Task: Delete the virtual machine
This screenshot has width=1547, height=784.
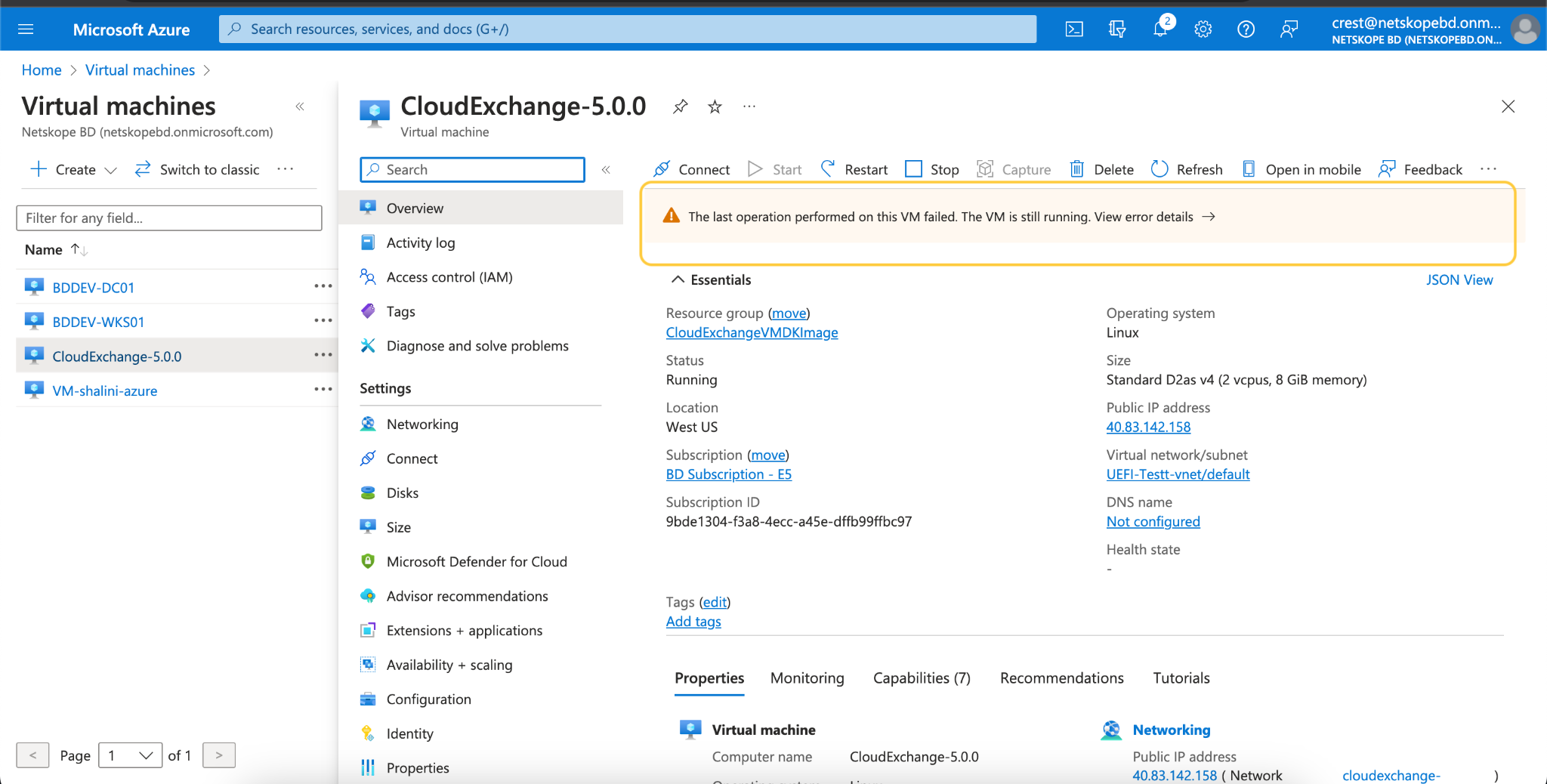Action: [x=1101, y=169]
